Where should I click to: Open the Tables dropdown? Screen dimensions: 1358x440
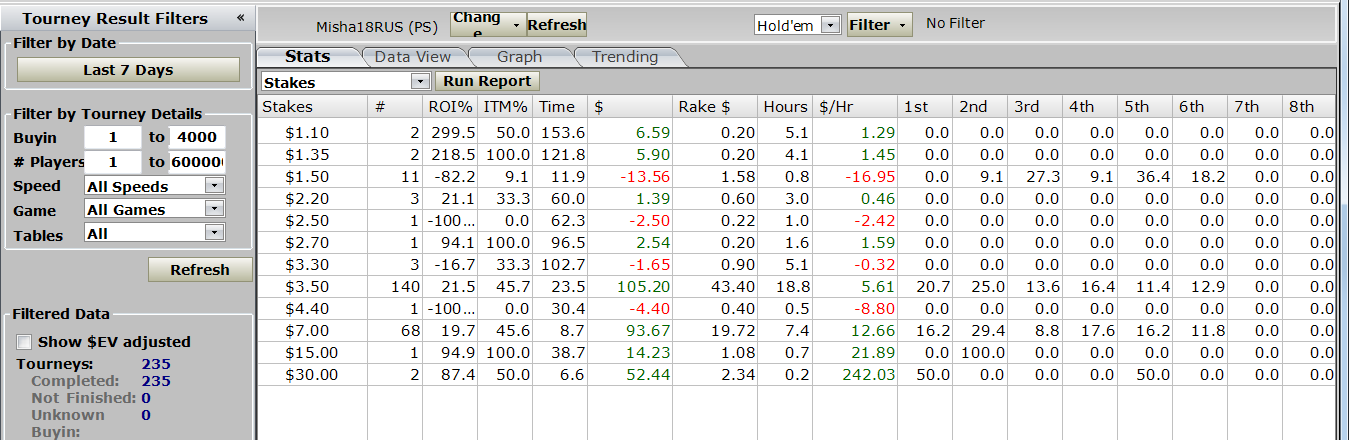pyautogui.click(x=213, y=232)
